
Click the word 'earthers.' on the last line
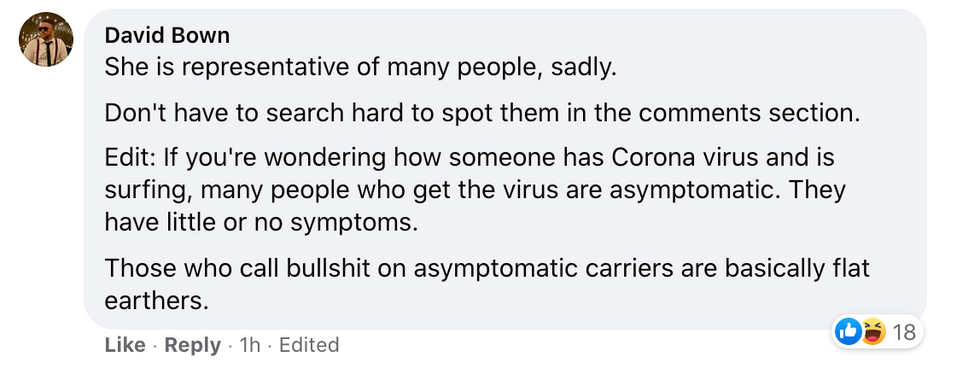coord(156,301)
